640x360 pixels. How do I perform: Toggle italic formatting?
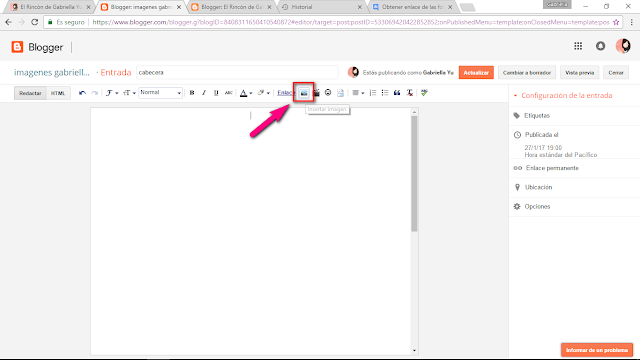click(204, 93)
